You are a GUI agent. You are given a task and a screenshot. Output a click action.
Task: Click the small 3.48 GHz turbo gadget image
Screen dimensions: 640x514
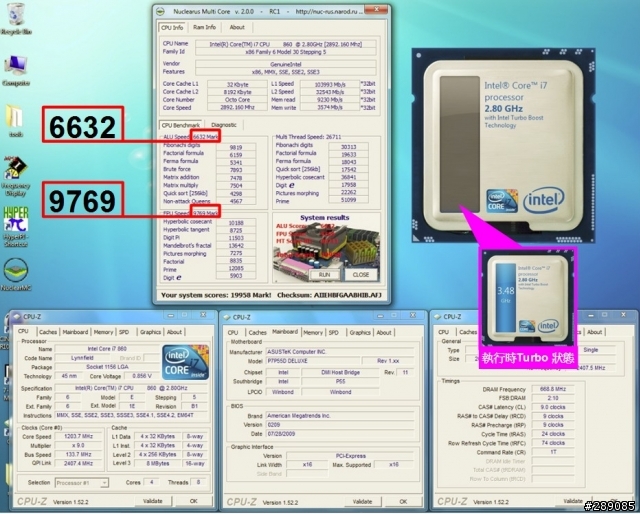528,298
